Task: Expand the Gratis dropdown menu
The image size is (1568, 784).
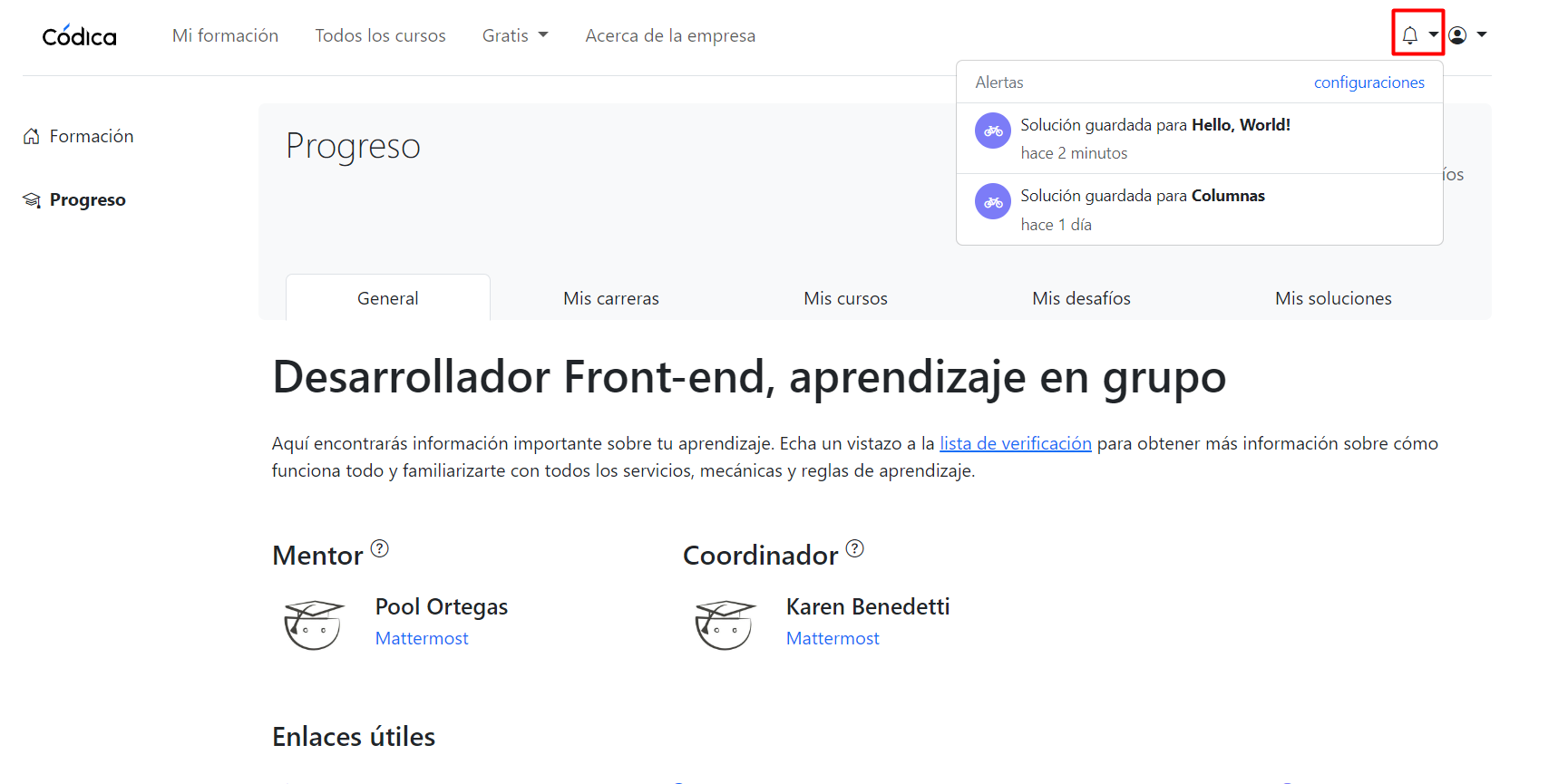Action: (514, 35)
